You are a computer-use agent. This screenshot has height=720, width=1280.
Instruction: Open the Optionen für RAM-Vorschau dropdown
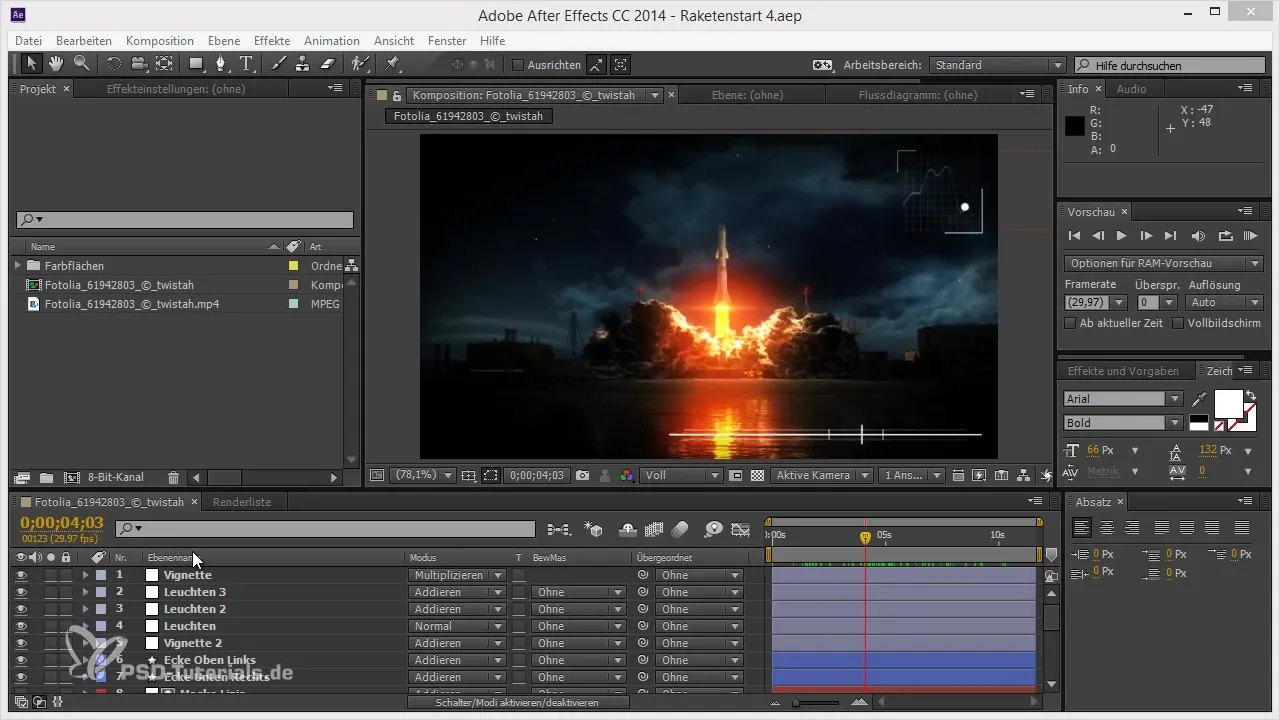1163,263
